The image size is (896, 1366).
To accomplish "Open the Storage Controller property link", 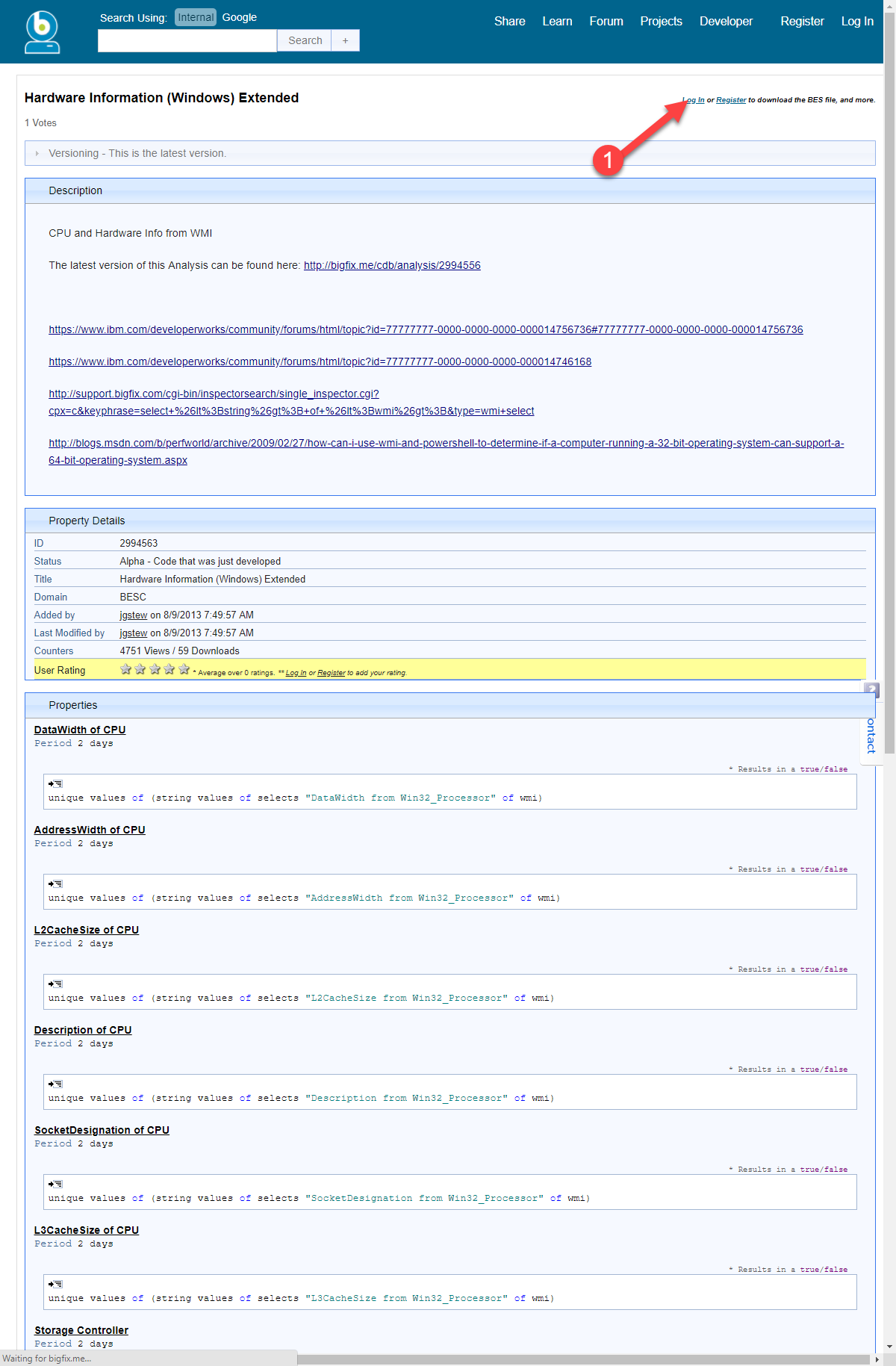I will tap(81, 1330).
